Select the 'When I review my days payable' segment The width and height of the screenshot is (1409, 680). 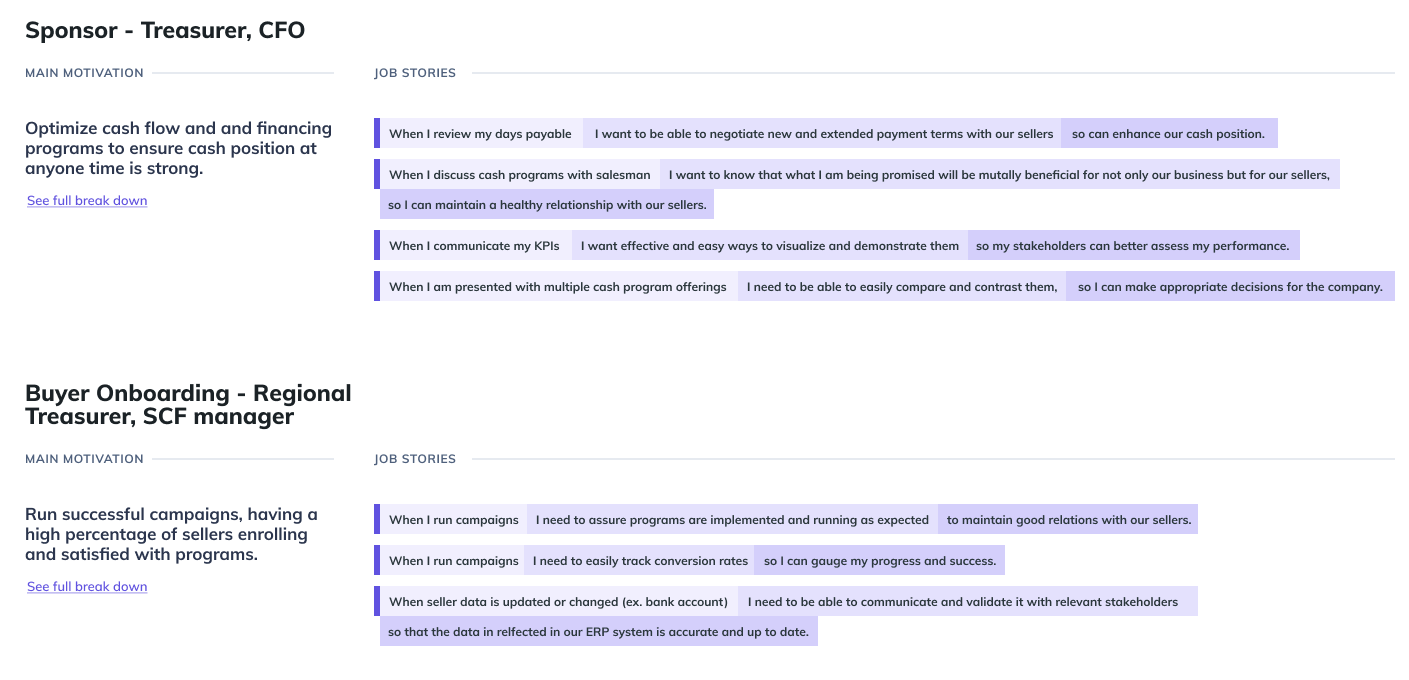(480, 134)
